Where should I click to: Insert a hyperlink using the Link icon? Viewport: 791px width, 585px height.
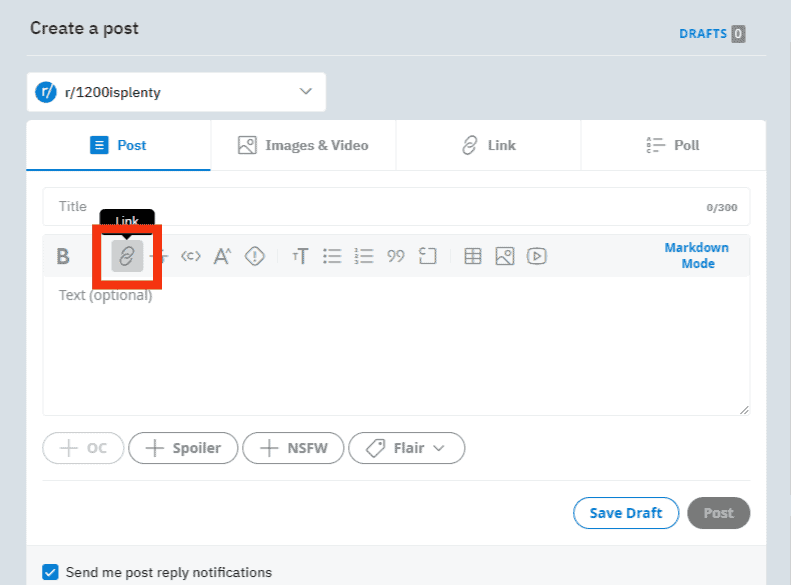pos(127,256)
